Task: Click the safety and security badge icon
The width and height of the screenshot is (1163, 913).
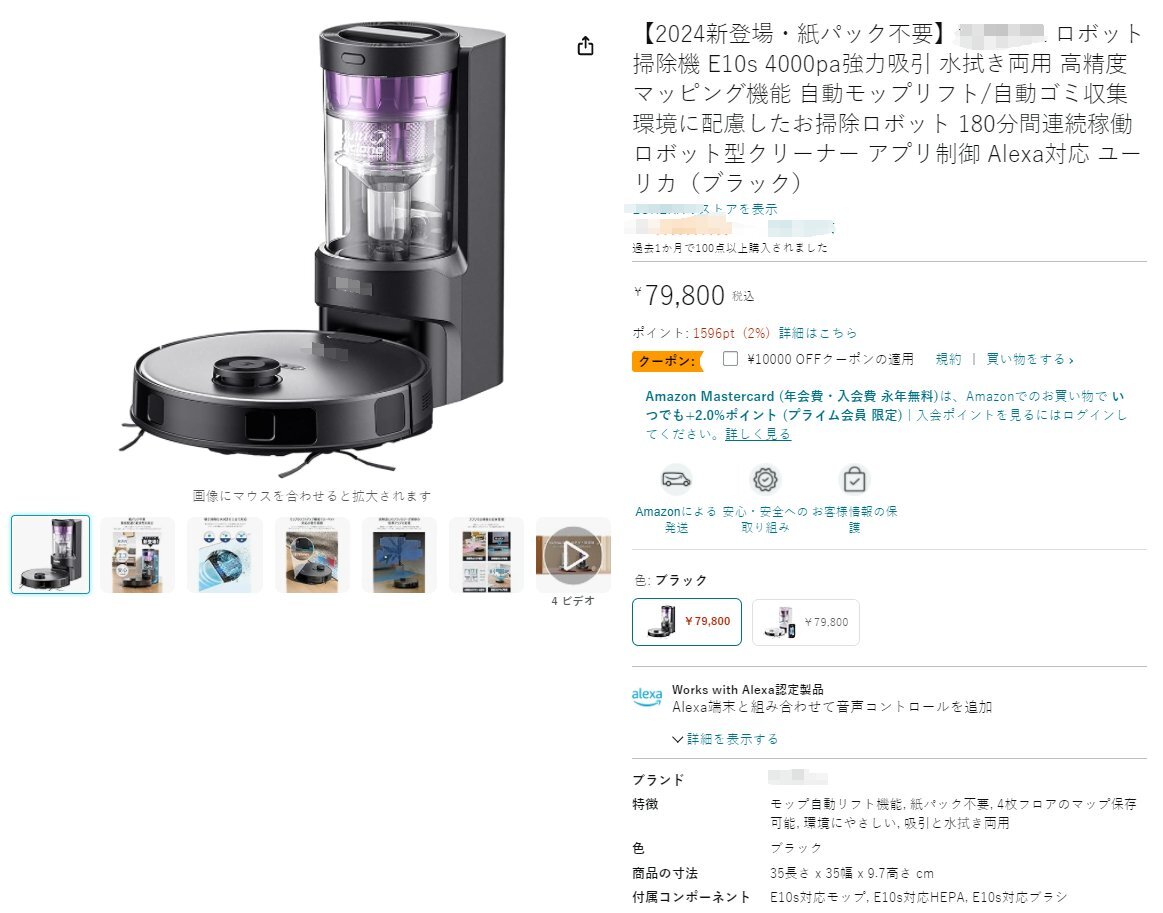Action: (765, 479)
